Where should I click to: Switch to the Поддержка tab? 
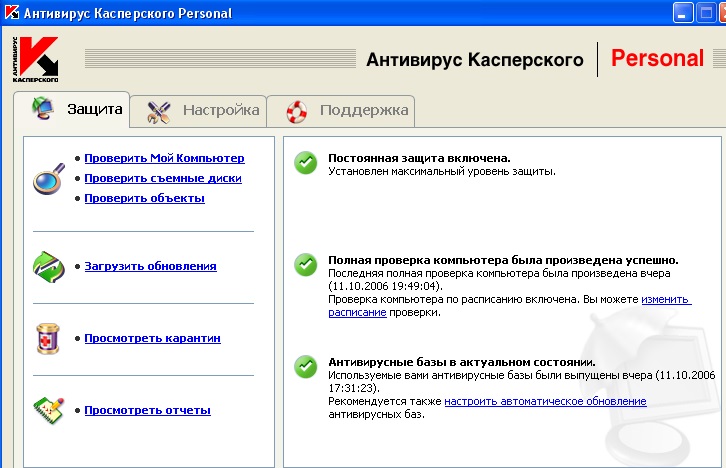click(x=344, y=110)
